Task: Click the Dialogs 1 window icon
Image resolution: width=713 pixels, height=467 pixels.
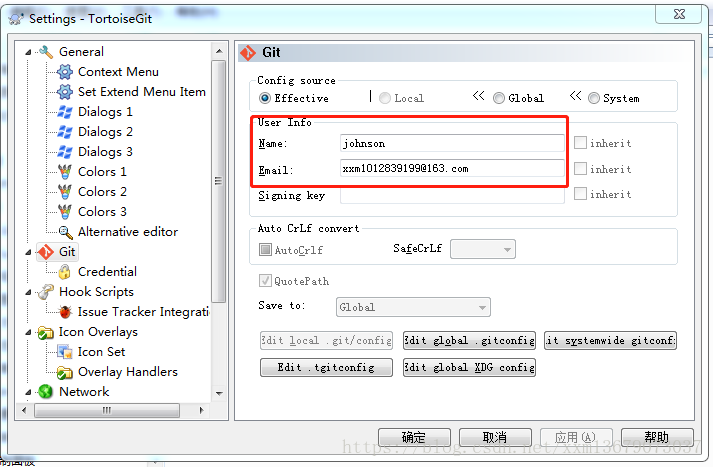Action: click(x=65, y=112)
